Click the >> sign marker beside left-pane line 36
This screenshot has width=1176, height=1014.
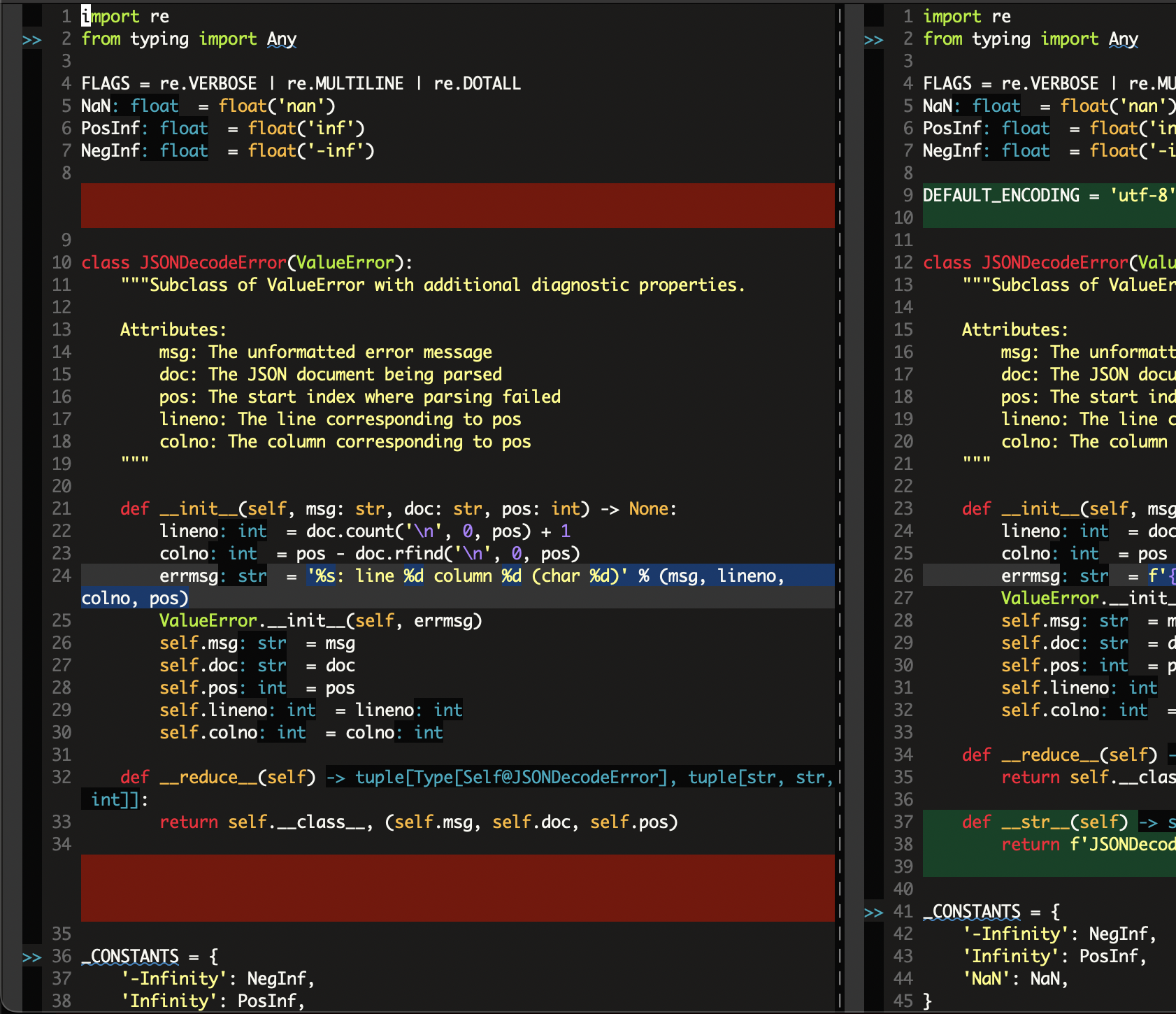pyautogui.click(x=32, y=957)
